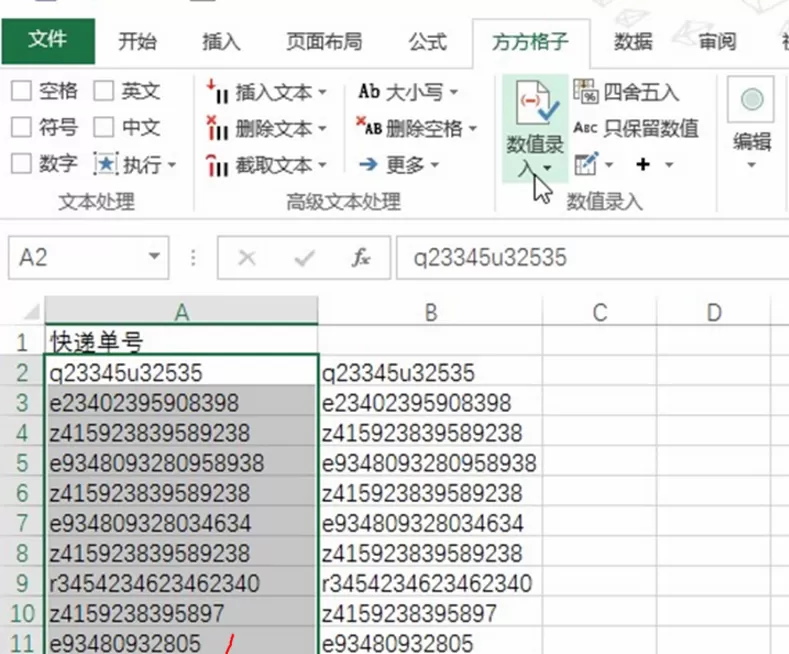
Task: Select cell B11 e93480932805
Action: click(x=431, y=642)
